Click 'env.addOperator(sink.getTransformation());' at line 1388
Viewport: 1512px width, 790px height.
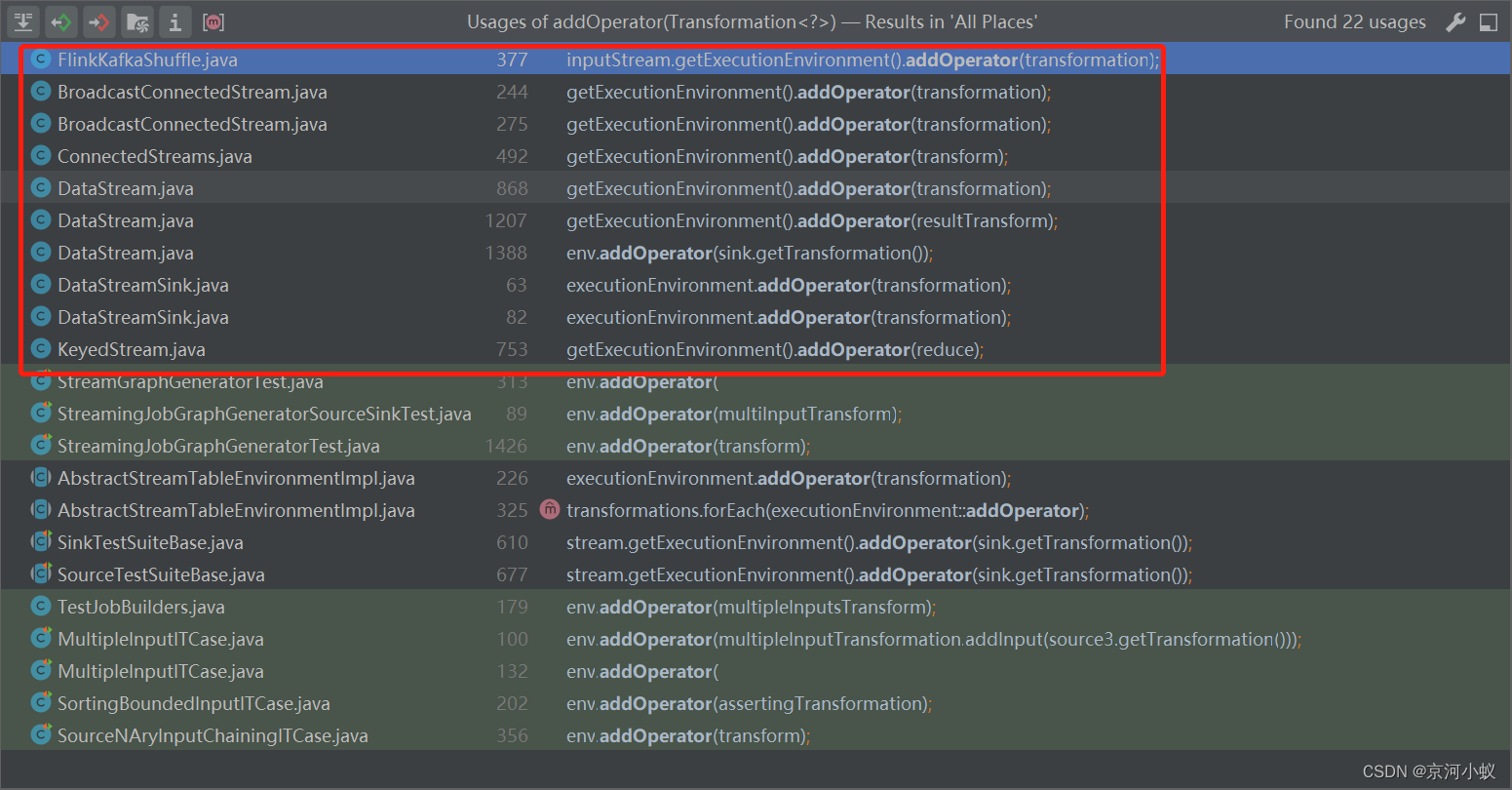[x=750, y=253]
